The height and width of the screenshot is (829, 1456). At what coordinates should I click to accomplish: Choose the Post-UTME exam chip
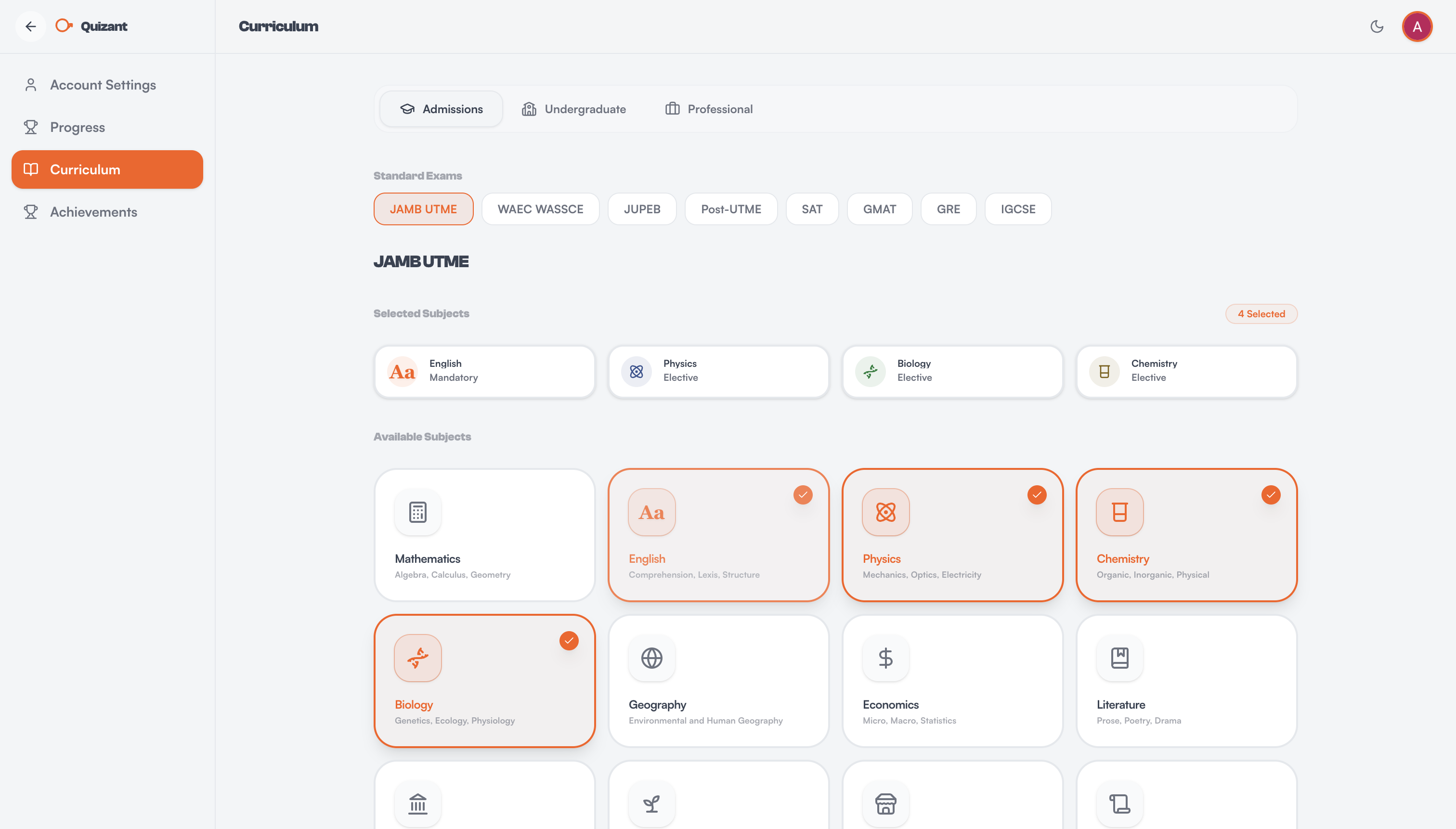click(731, 209)
